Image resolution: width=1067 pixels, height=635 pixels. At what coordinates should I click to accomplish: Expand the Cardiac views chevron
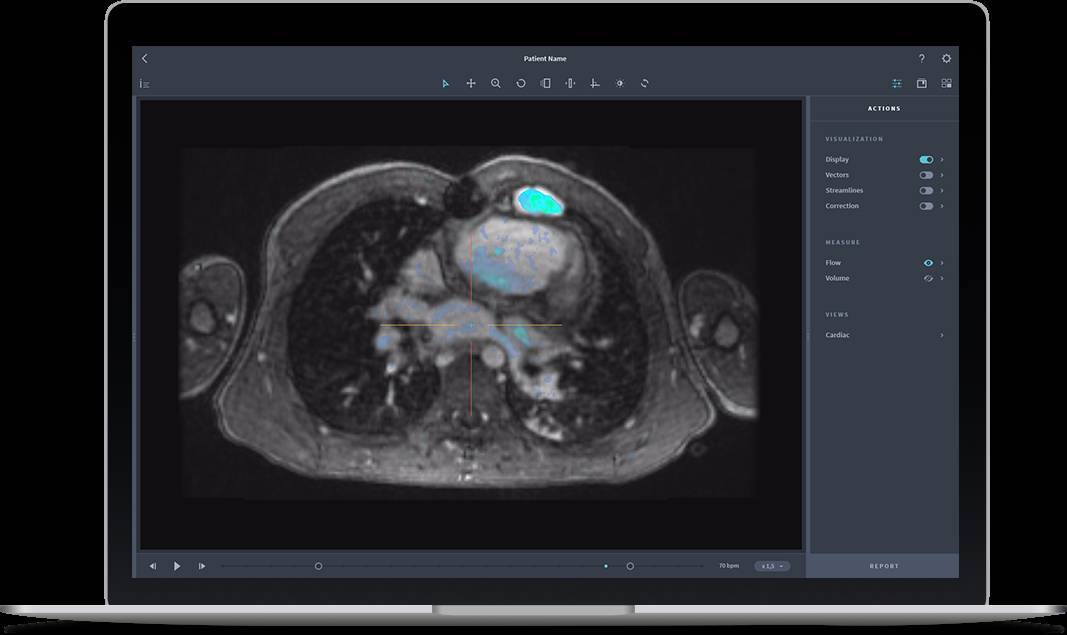942,336
